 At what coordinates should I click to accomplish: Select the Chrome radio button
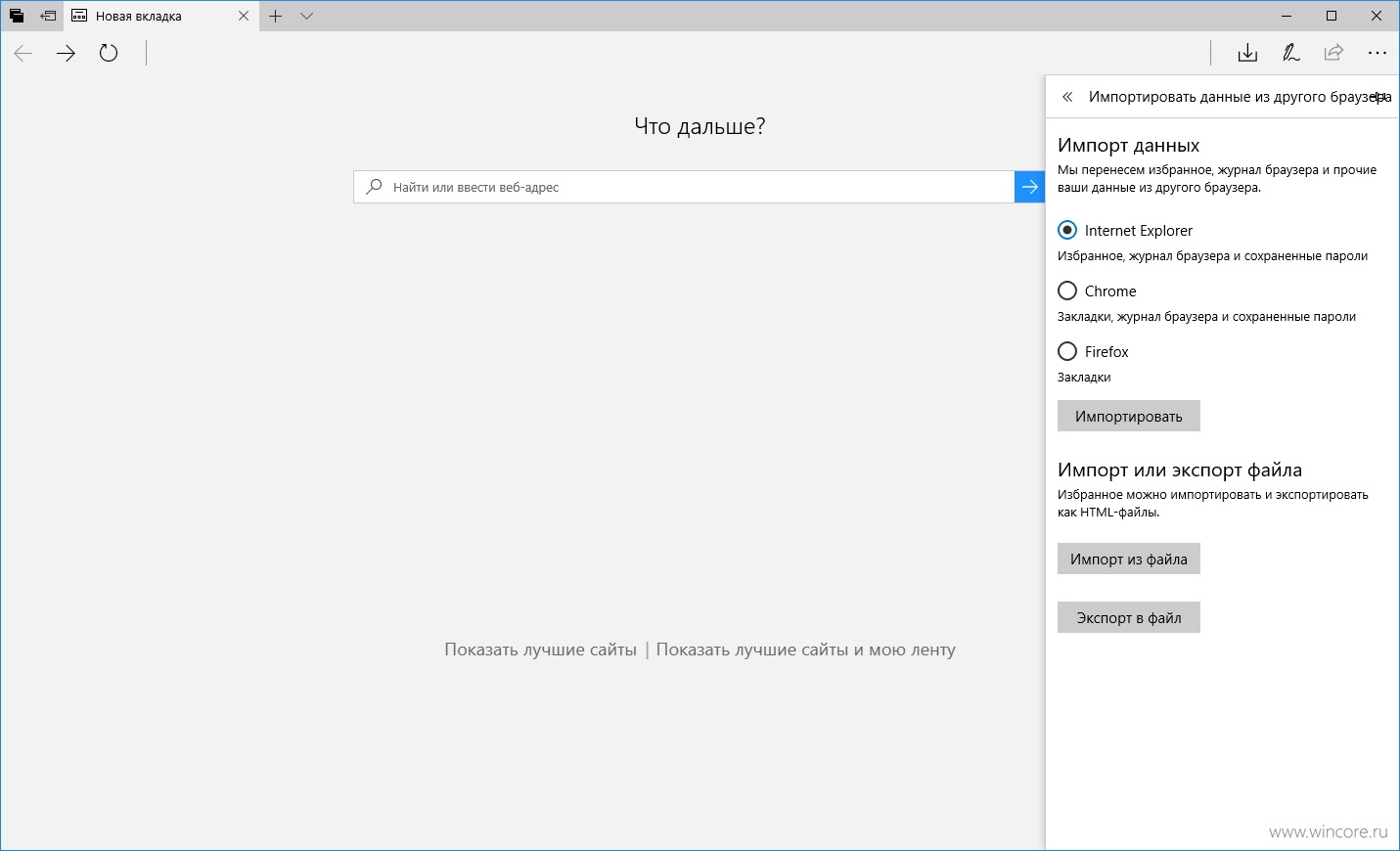1067,291
